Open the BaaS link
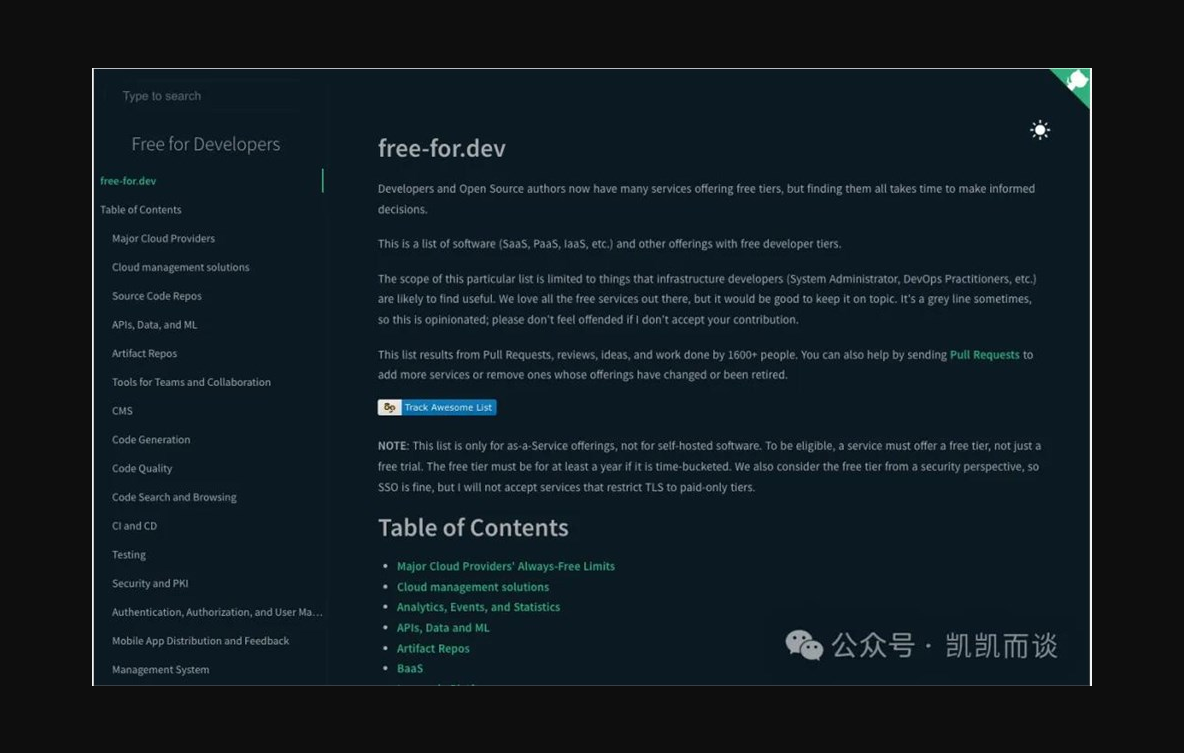This screenshot has width=1184, height=753. coord(409,668)
